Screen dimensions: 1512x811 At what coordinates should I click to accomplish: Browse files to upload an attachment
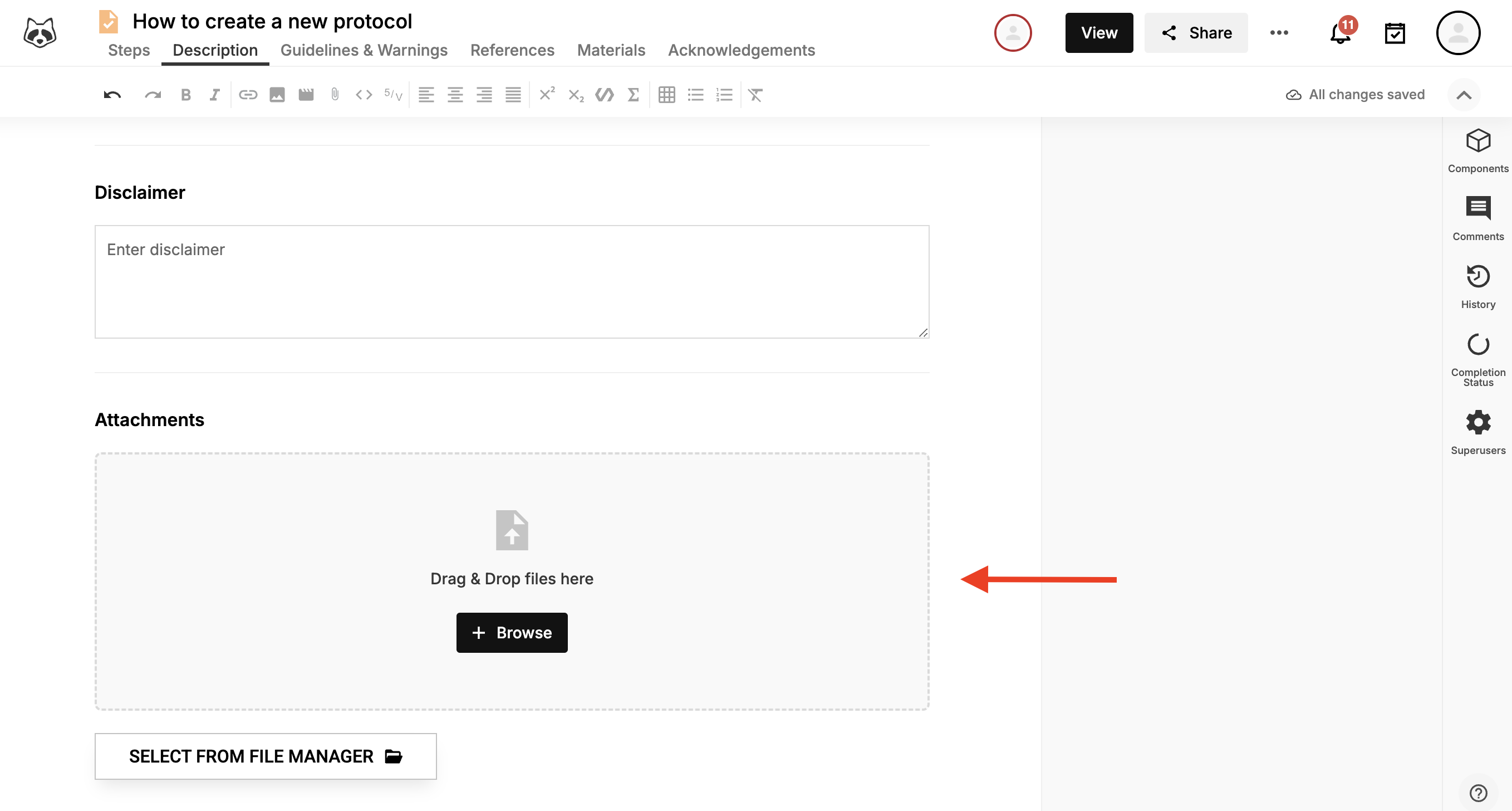(x=511, y=632)
